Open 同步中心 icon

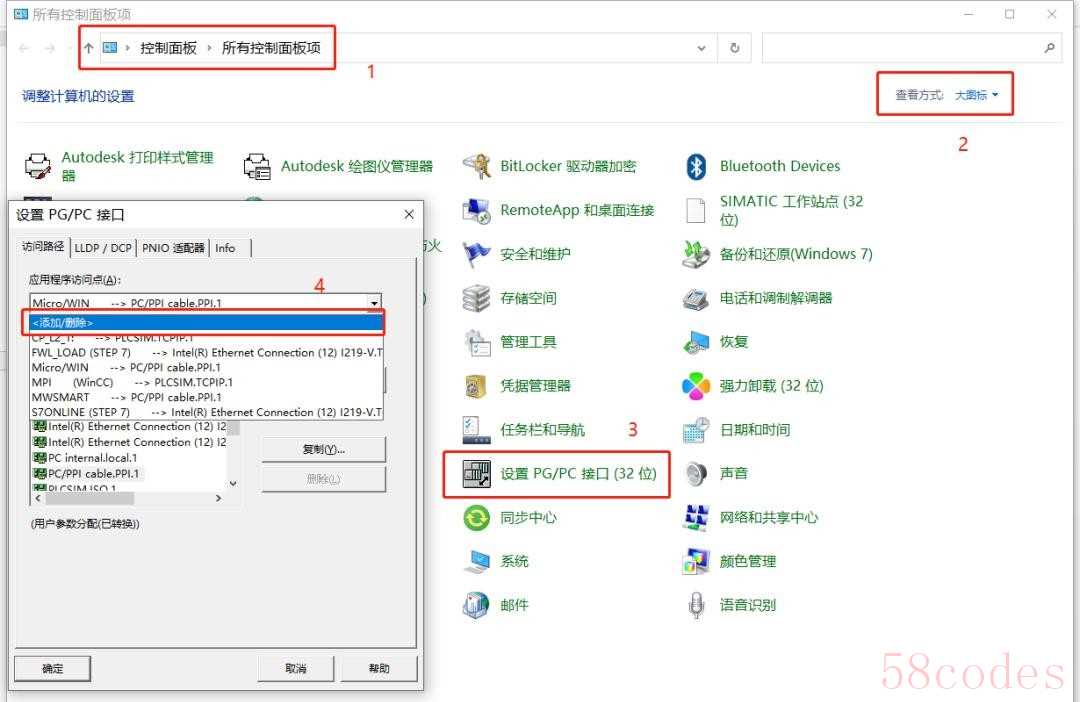click(476, 518)
